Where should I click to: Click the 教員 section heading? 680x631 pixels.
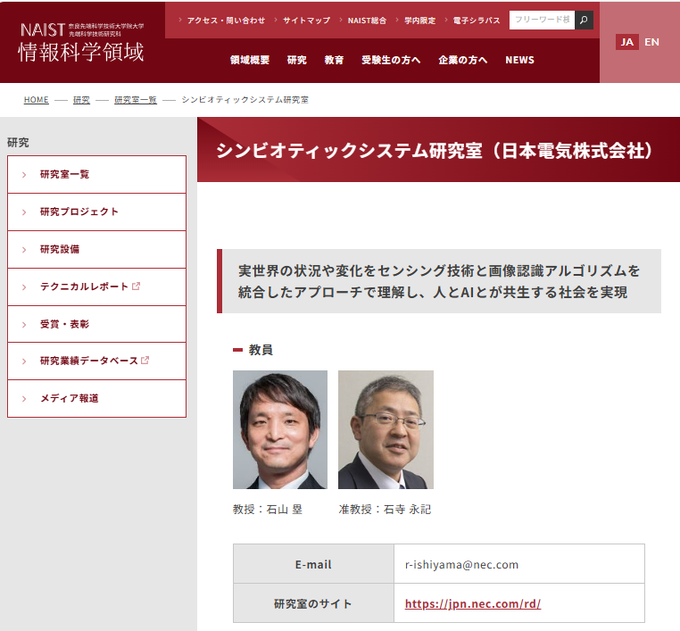260,350
